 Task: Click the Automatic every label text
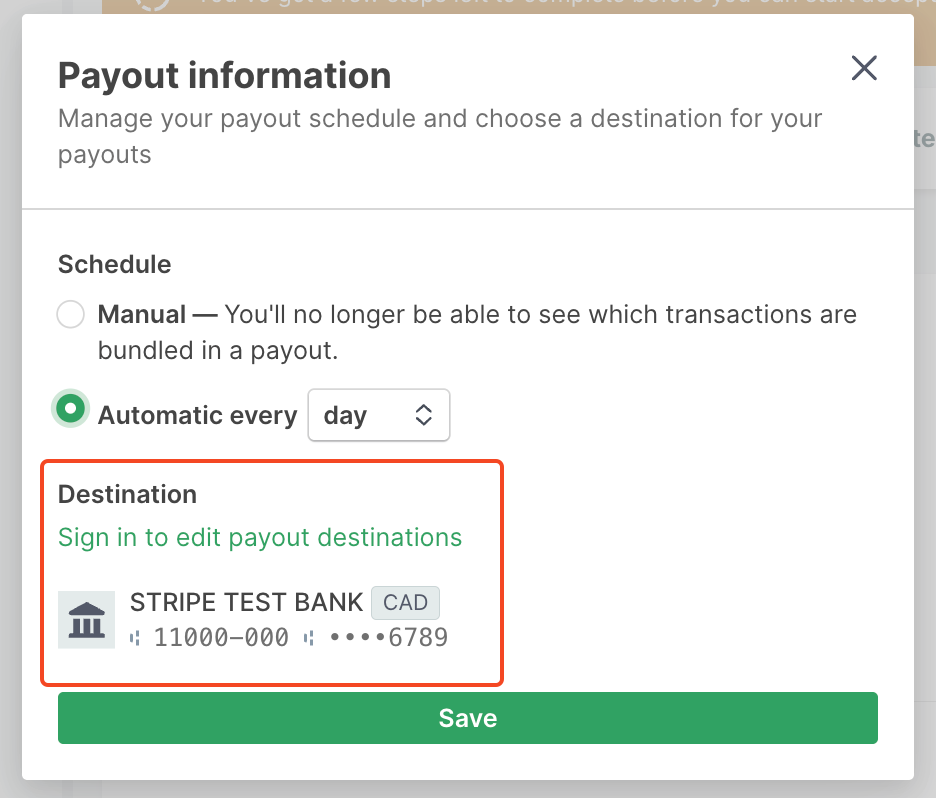(197, 415)
